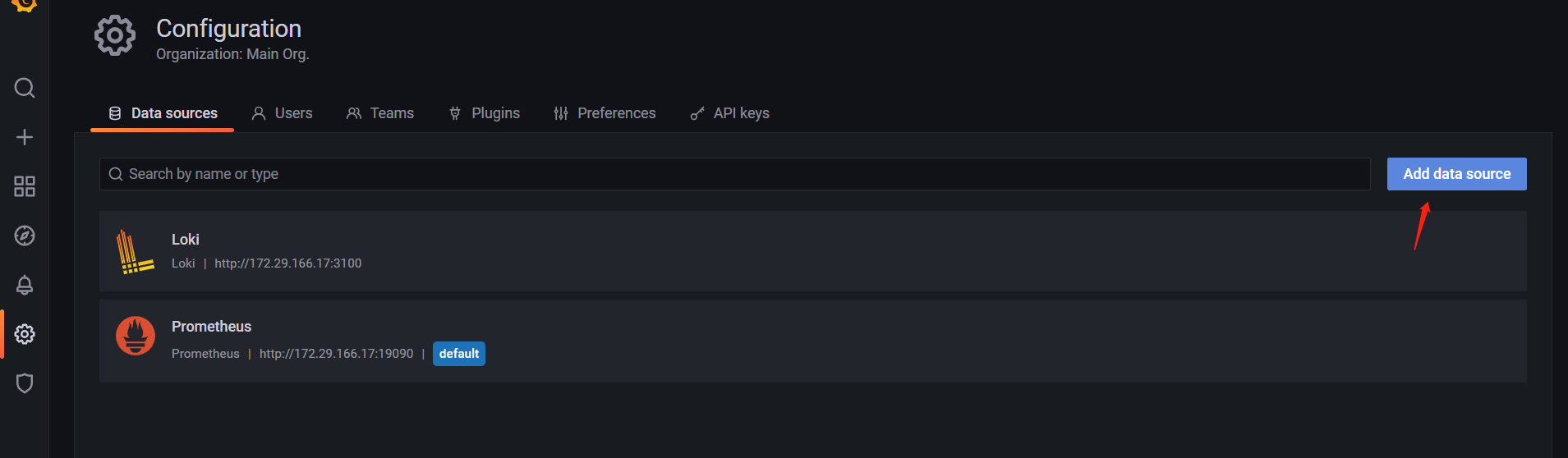Open the Loki data source name link
Image resolution: width=1568 pixels, height=458 pixels.
tap(186, 240)
